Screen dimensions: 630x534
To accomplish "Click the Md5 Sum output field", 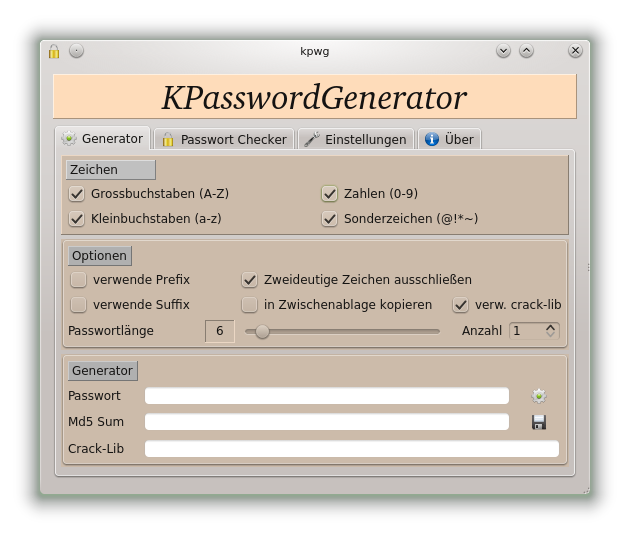I will click(x=327, y=422).
